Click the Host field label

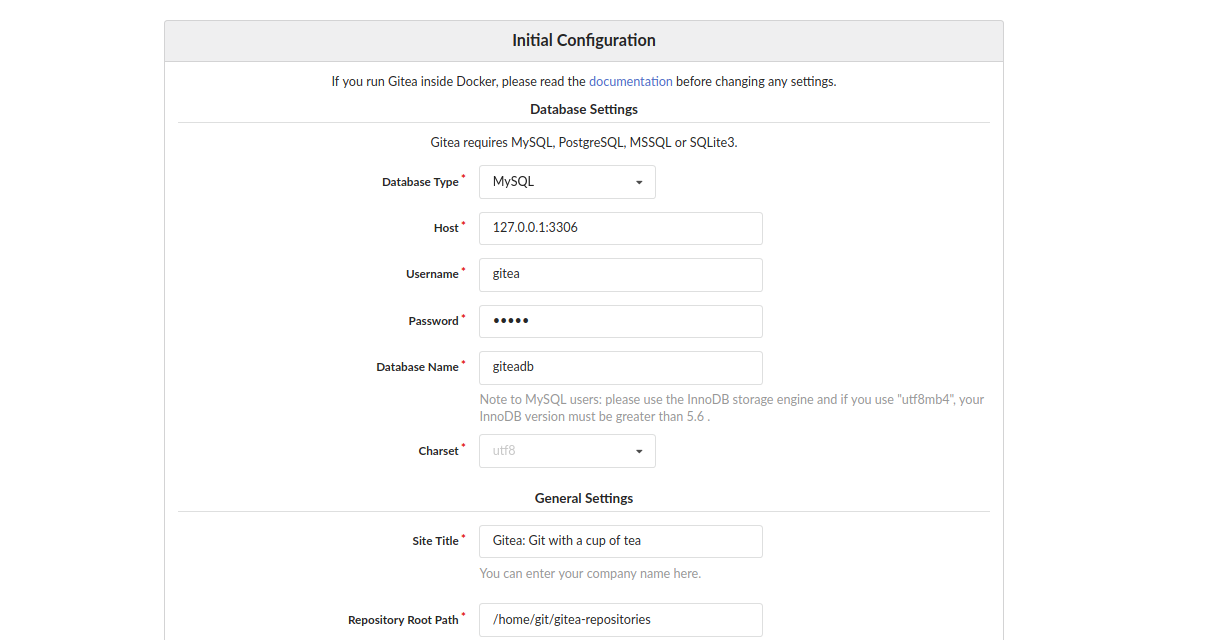[x=446, y=228]
